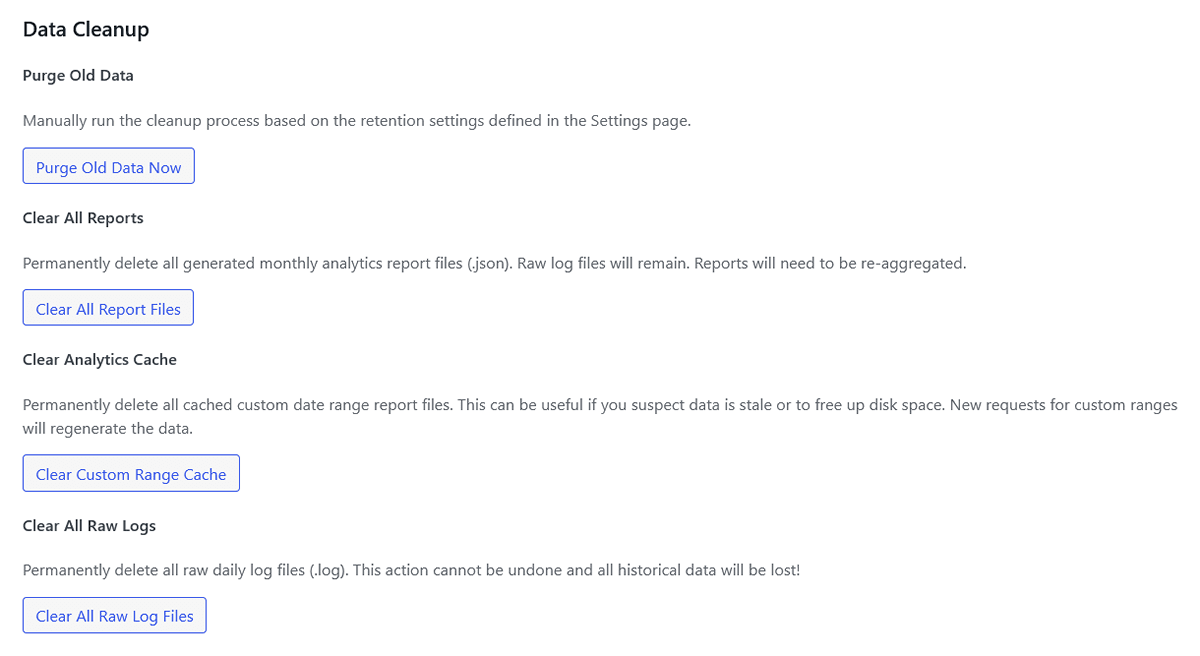Click the Purge Old Data Now button
Image resolution: width=1200 pixels, height=656 pixels.
point(108,165)
